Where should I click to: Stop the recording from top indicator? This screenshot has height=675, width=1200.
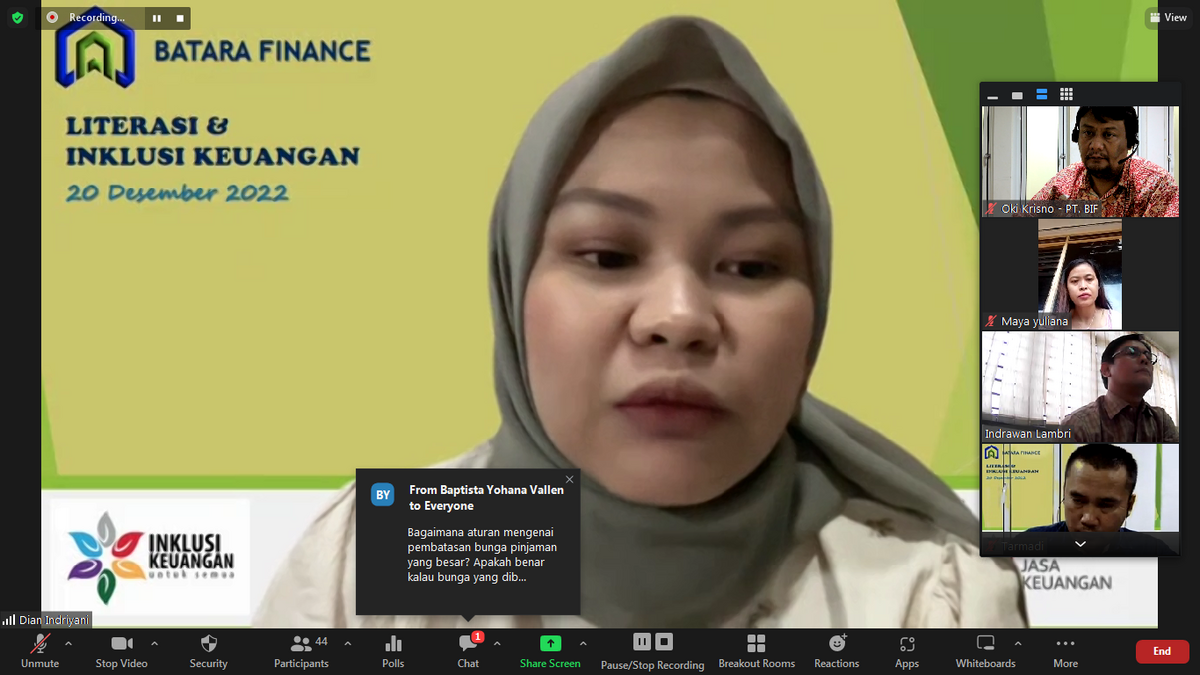(x=180, y=18)
